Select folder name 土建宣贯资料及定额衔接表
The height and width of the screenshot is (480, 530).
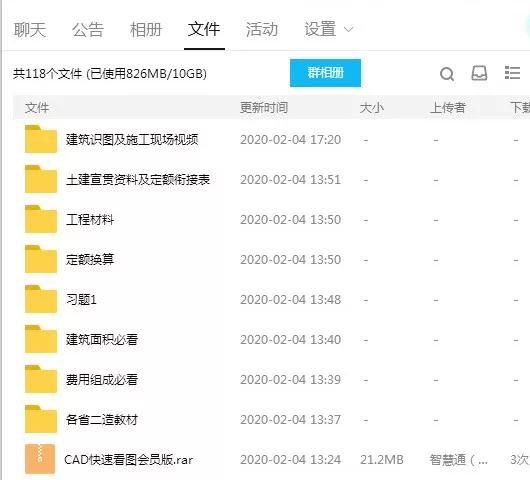138,179
